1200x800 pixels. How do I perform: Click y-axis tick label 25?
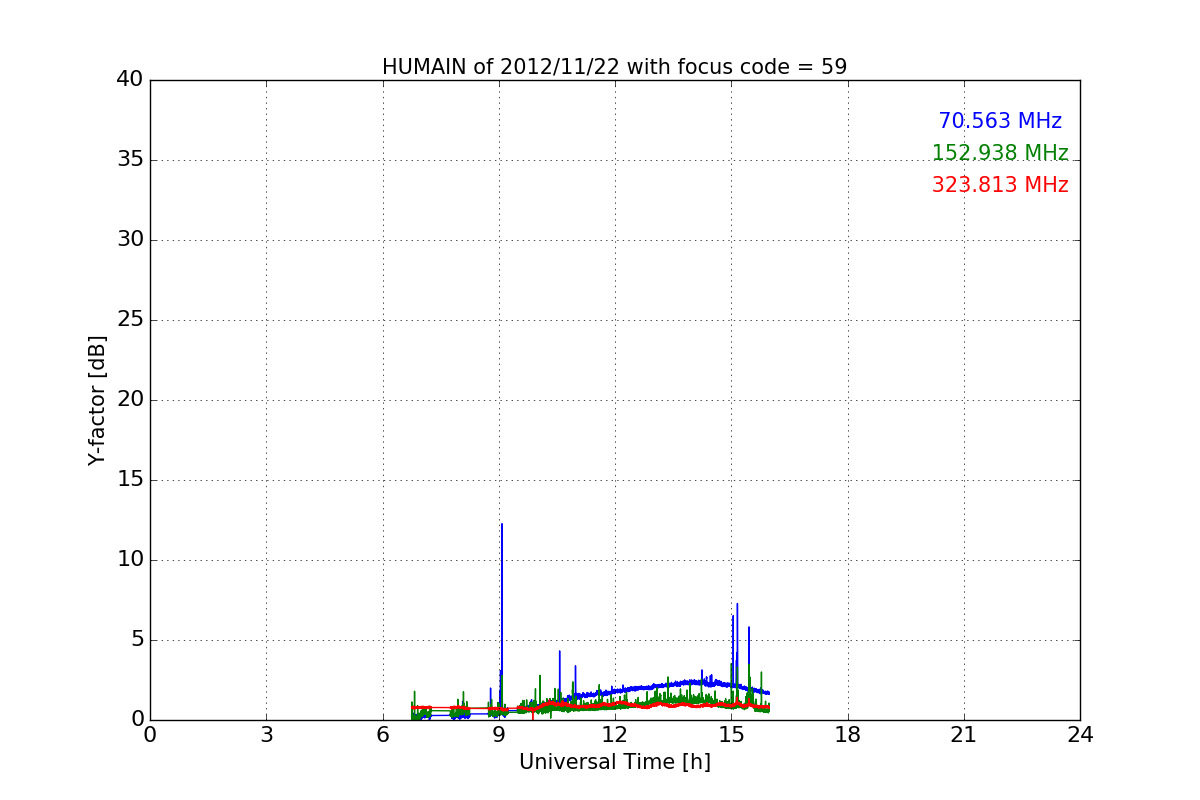[x=130, y=320]
